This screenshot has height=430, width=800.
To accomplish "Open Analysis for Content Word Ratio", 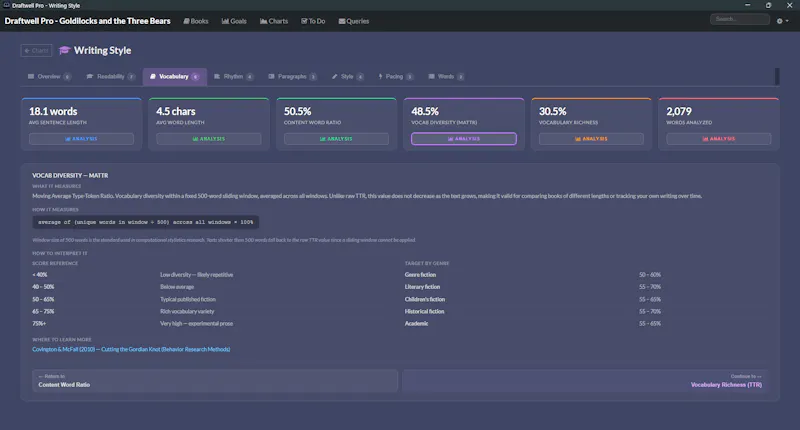I will (x=336, y=139).
